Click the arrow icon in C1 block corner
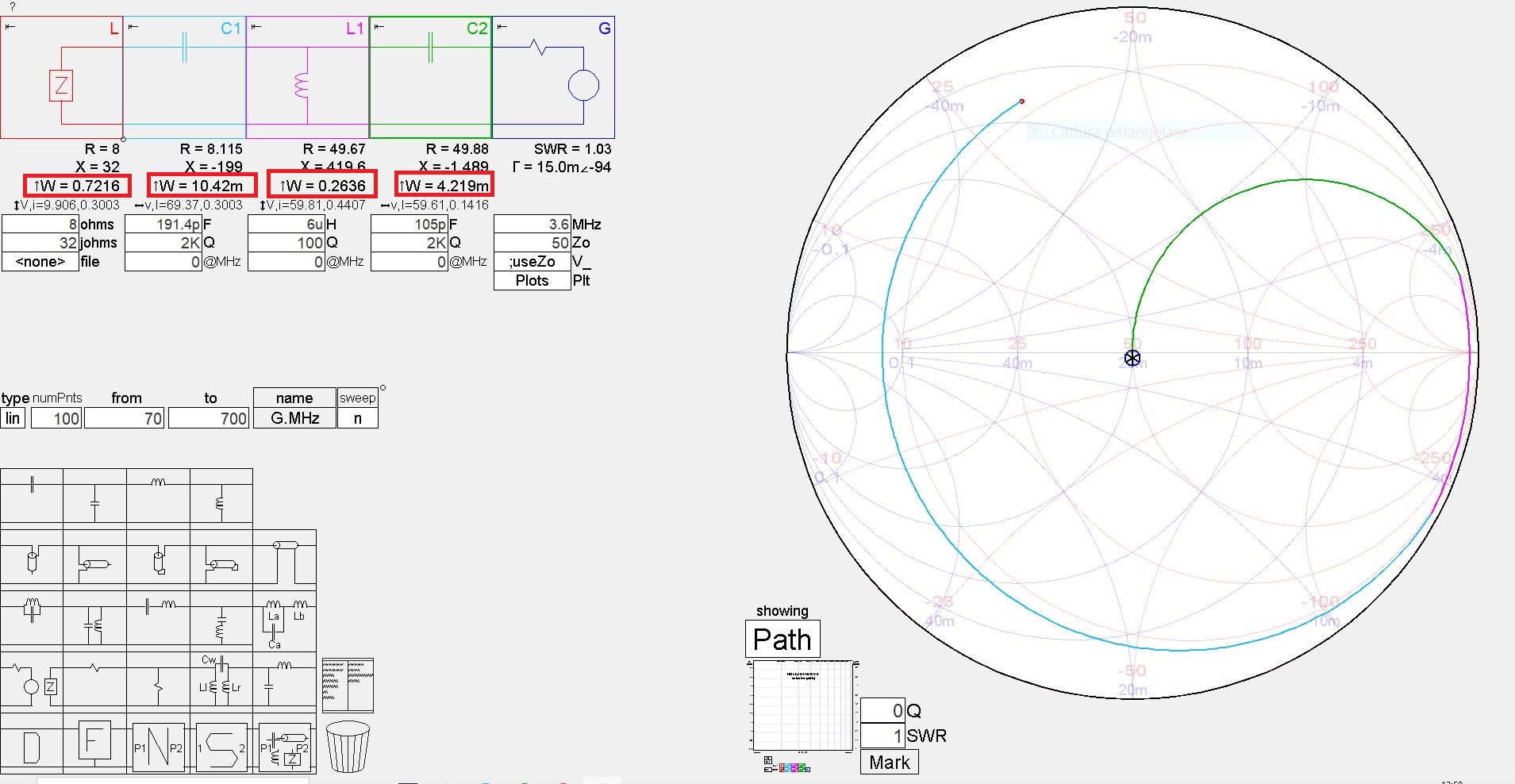1515x784 pixels. tap(133, 27)
